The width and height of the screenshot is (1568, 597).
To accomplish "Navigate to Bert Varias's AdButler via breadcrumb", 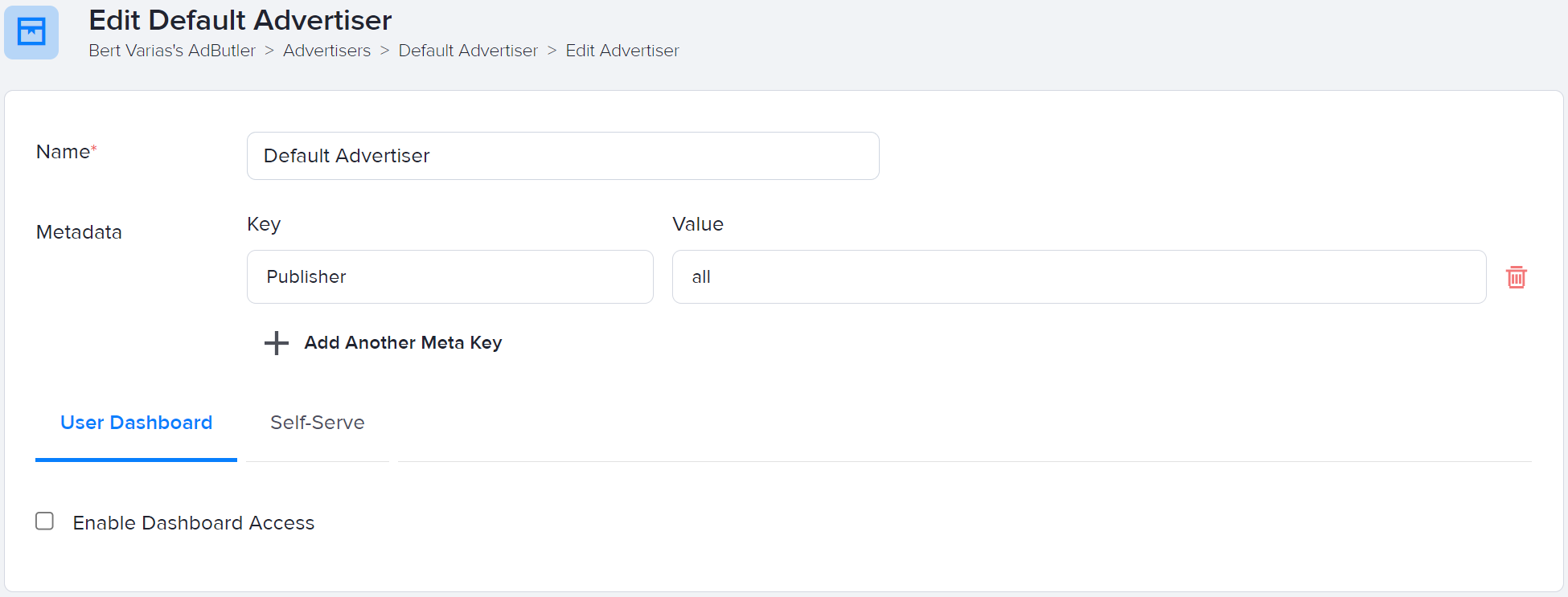I will coord(171,50).
